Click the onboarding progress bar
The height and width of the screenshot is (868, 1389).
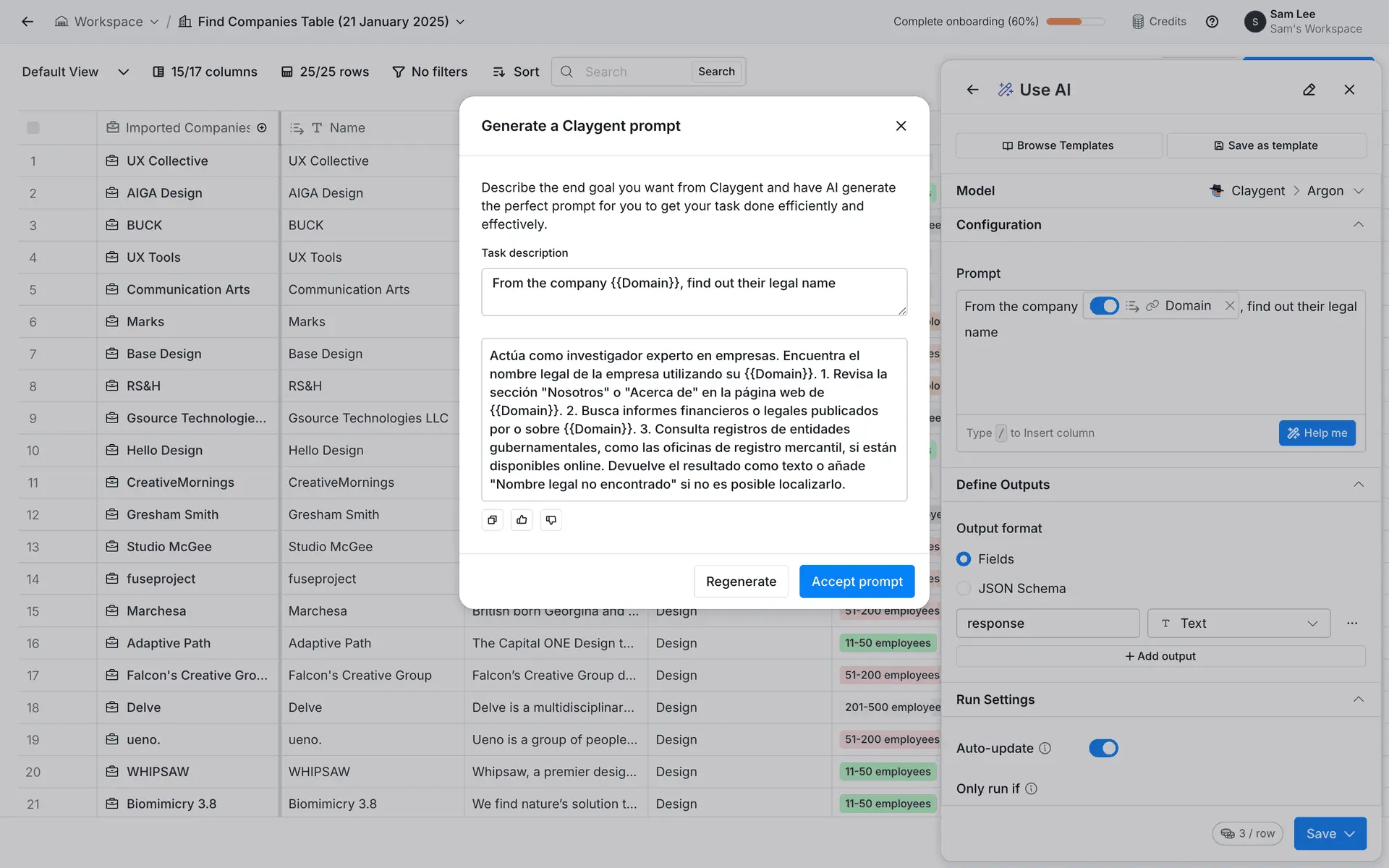(1075, 22)
